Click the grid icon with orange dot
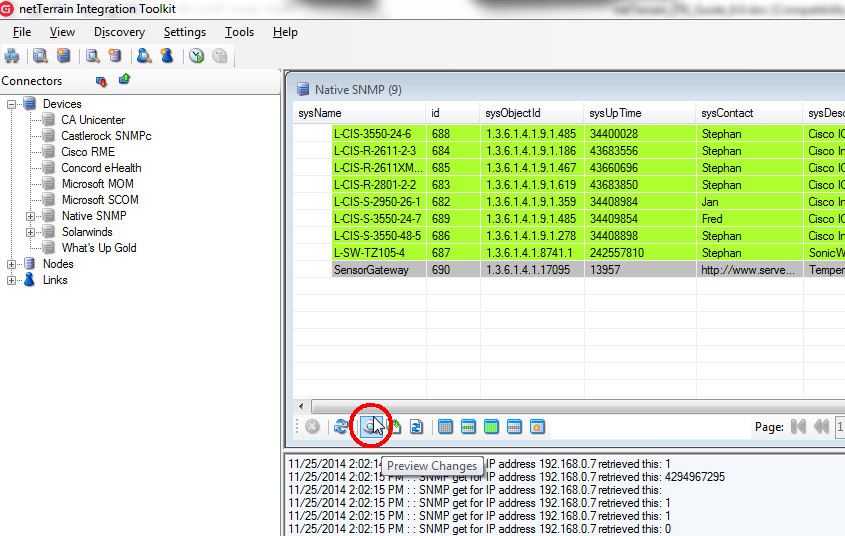Viewport: 845px width, 536px height. pyautogui.click(x=537, y=427)
